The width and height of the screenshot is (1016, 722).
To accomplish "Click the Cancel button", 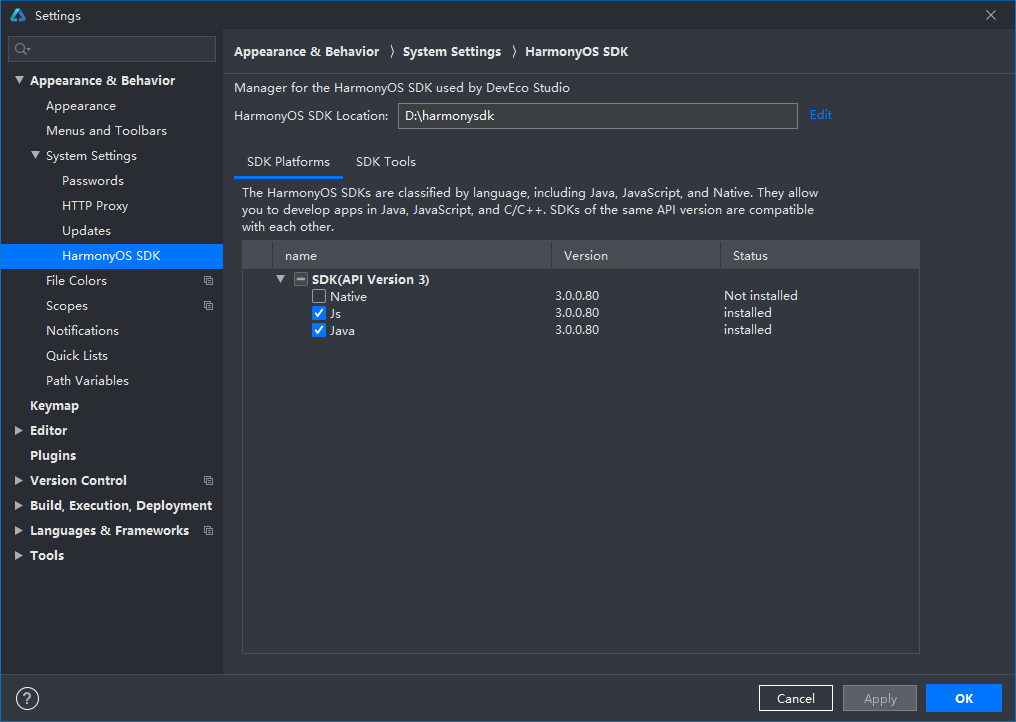I will coord(796,698).
